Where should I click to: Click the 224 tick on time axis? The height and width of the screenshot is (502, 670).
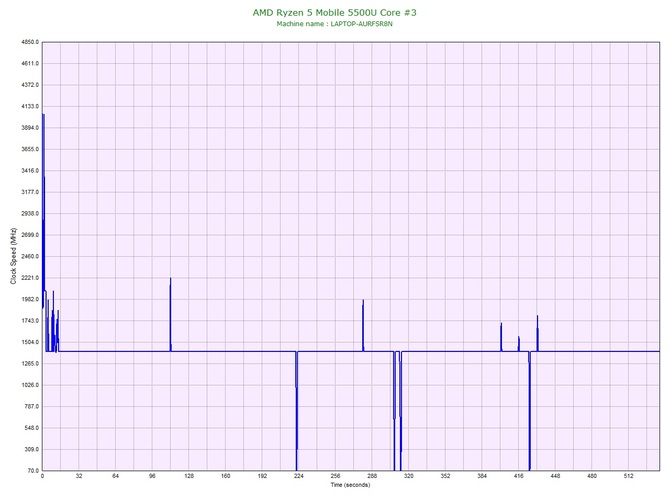pos(299,476)
